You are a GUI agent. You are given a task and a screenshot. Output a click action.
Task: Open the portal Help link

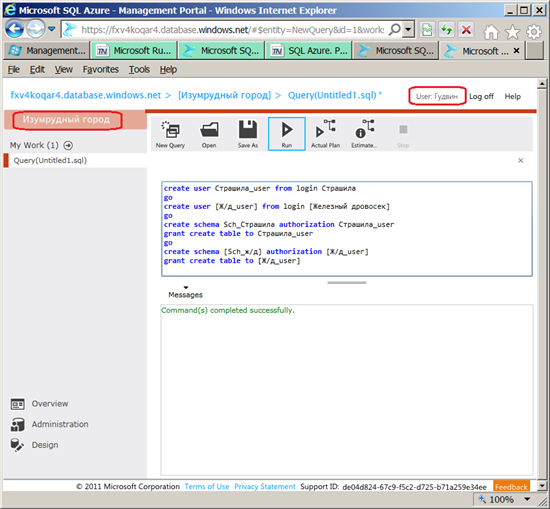512,96
